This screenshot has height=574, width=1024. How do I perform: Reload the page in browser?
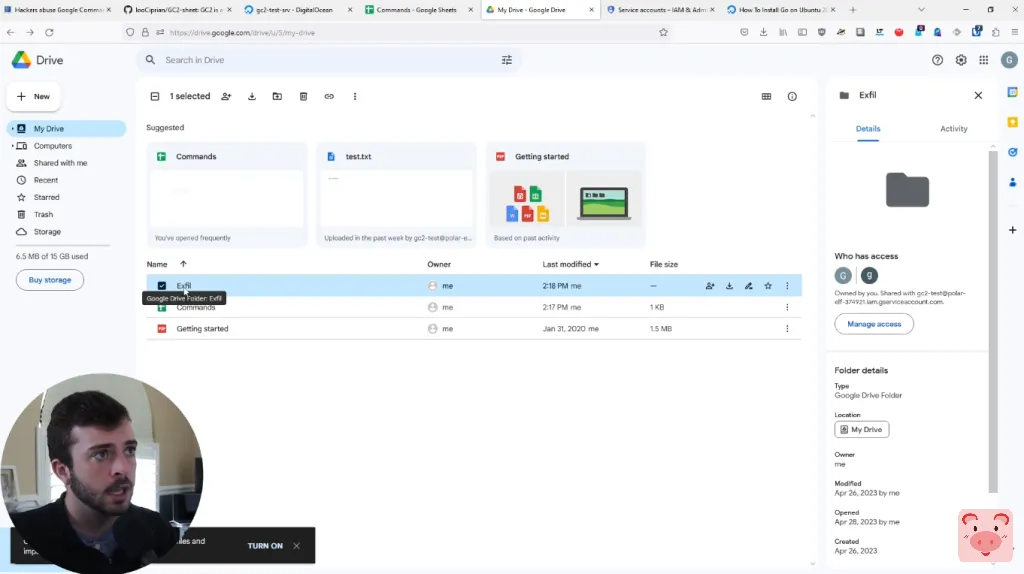pos(49,32)
